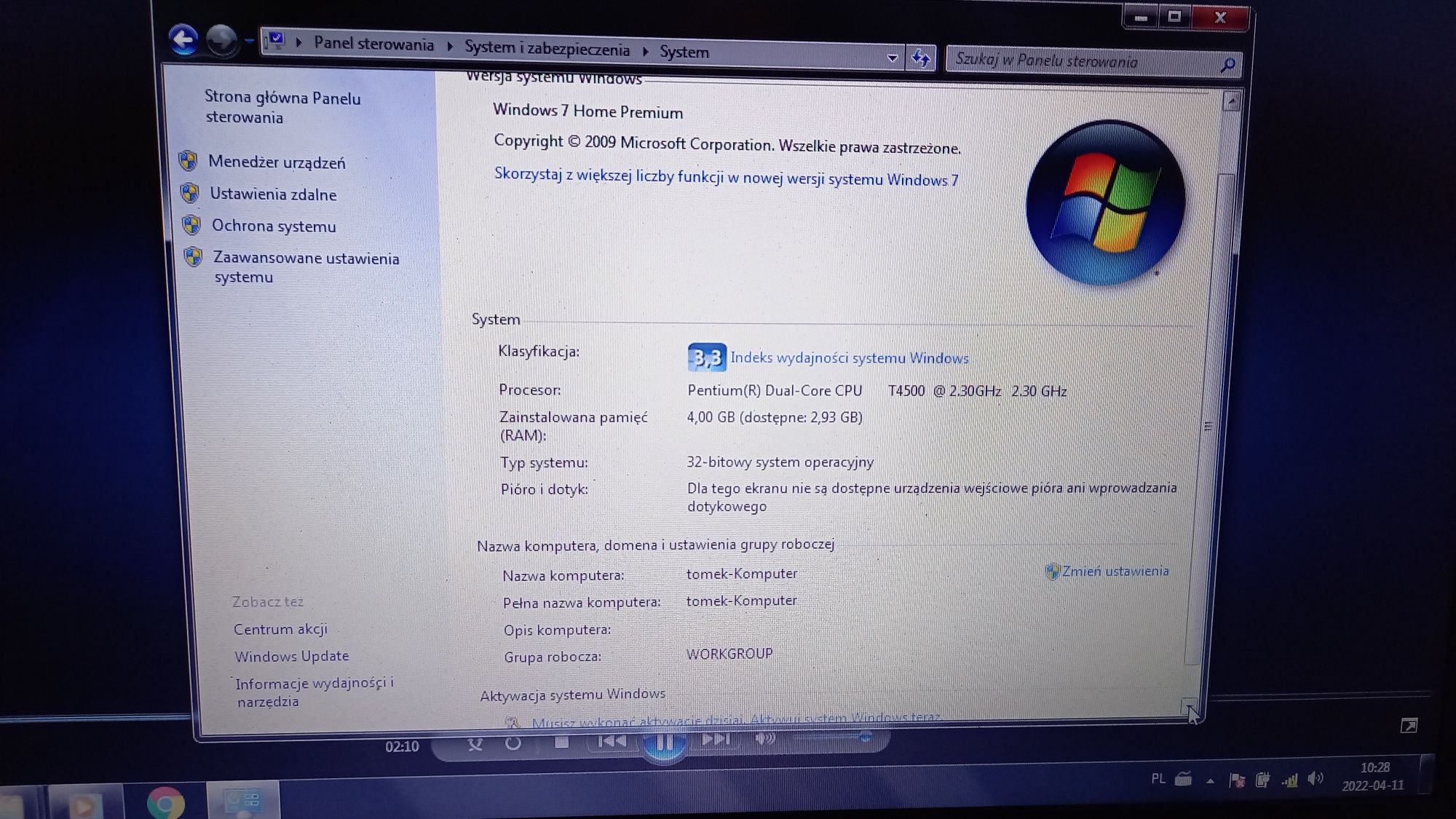This screenshot has width=1456, height=819.
Task: Open Windows Update link
Action: coord(291,656)
